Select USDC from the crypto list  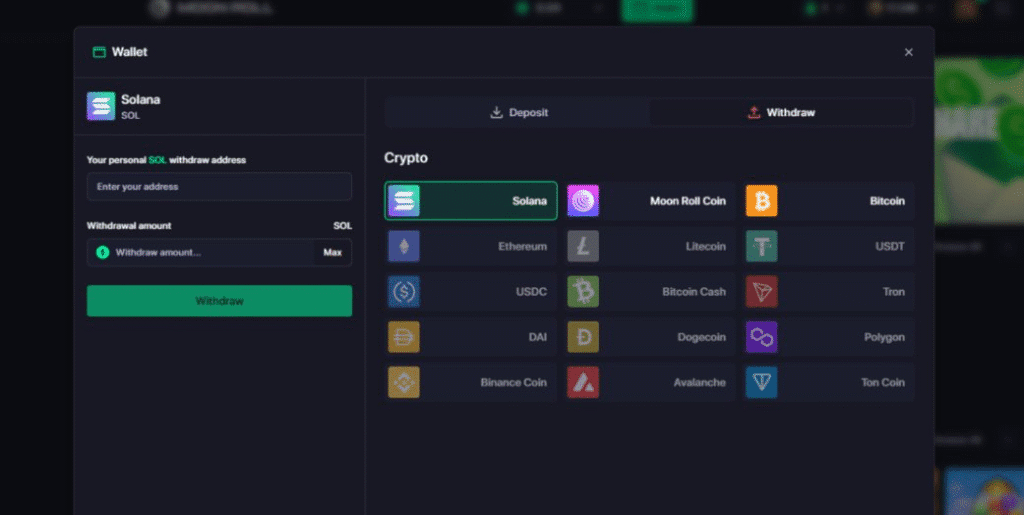tap(471, 292)
